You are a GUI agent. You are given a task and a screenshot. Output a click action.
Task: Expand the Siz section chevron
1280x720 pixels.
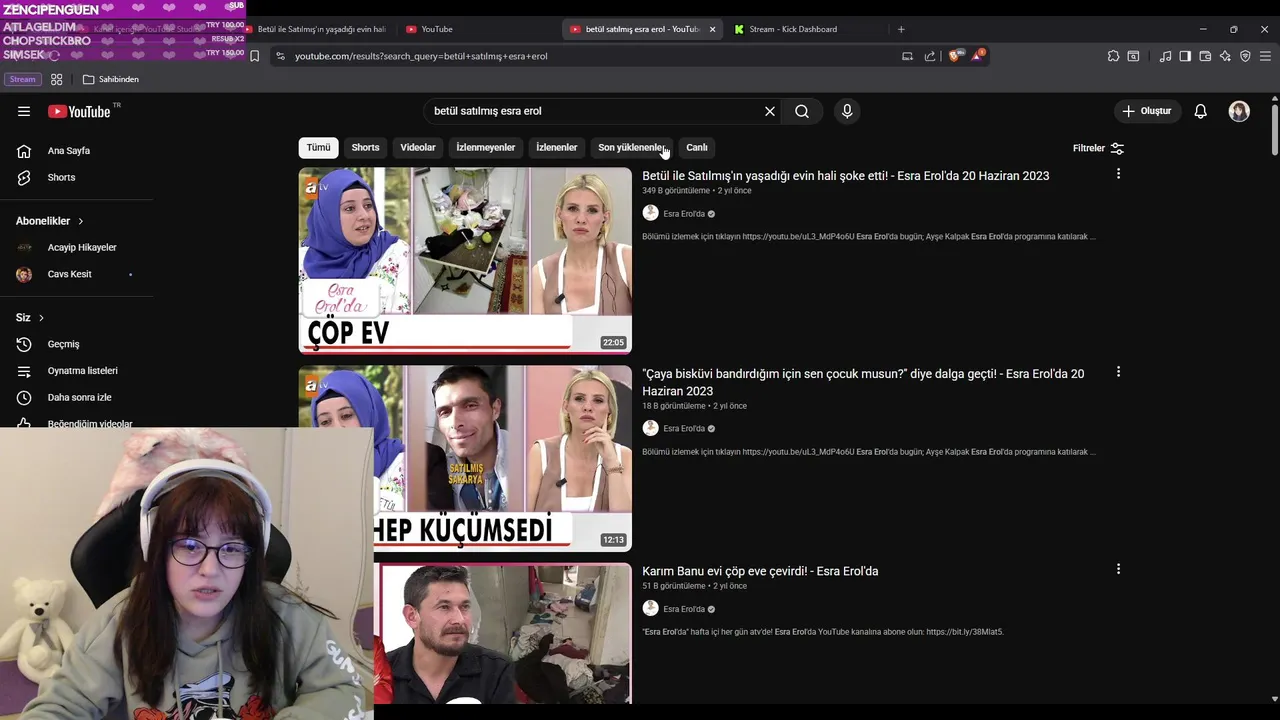coord(41,318)
